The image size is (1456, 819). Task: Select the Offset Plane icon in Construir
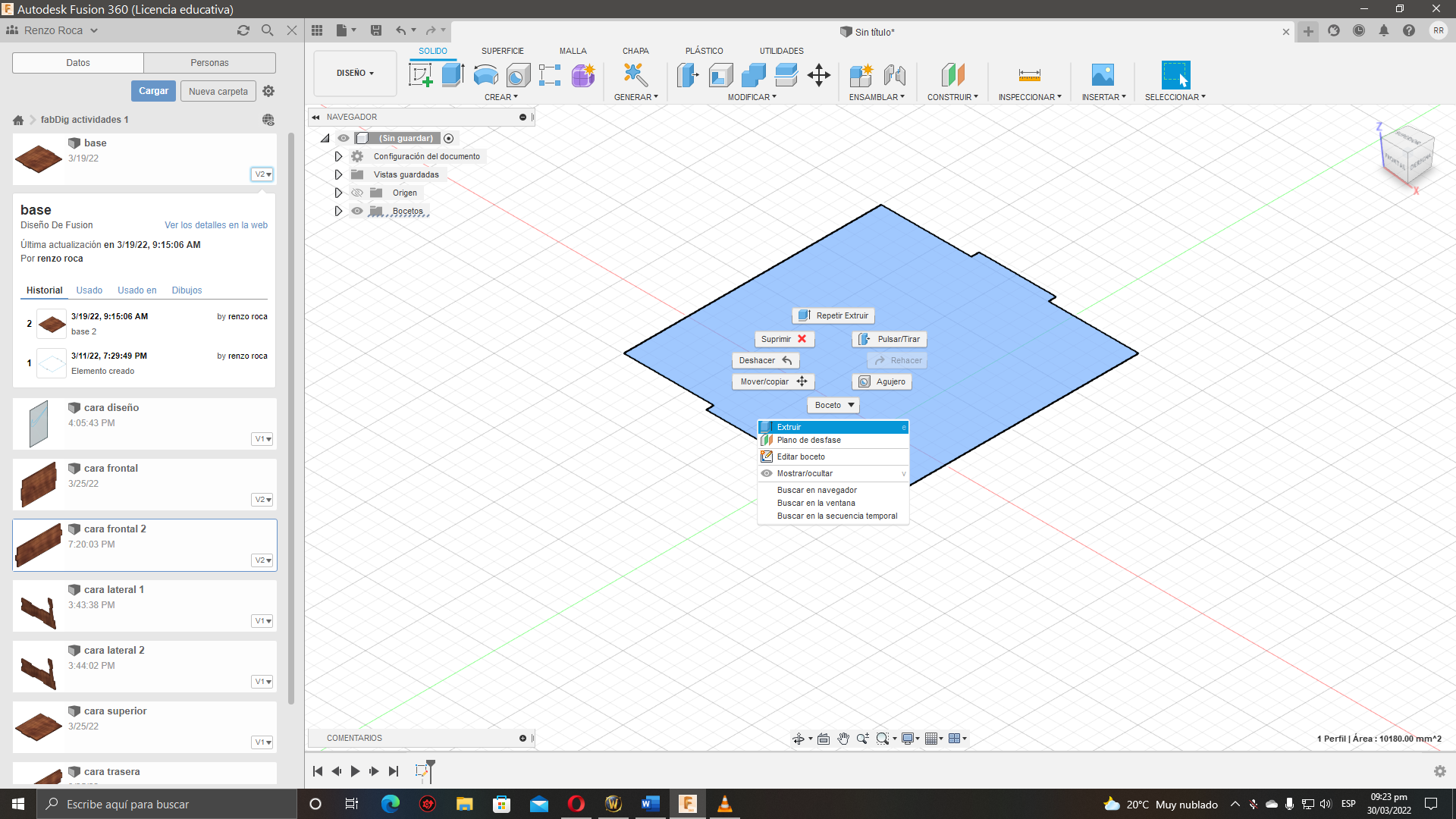(952, 75)
